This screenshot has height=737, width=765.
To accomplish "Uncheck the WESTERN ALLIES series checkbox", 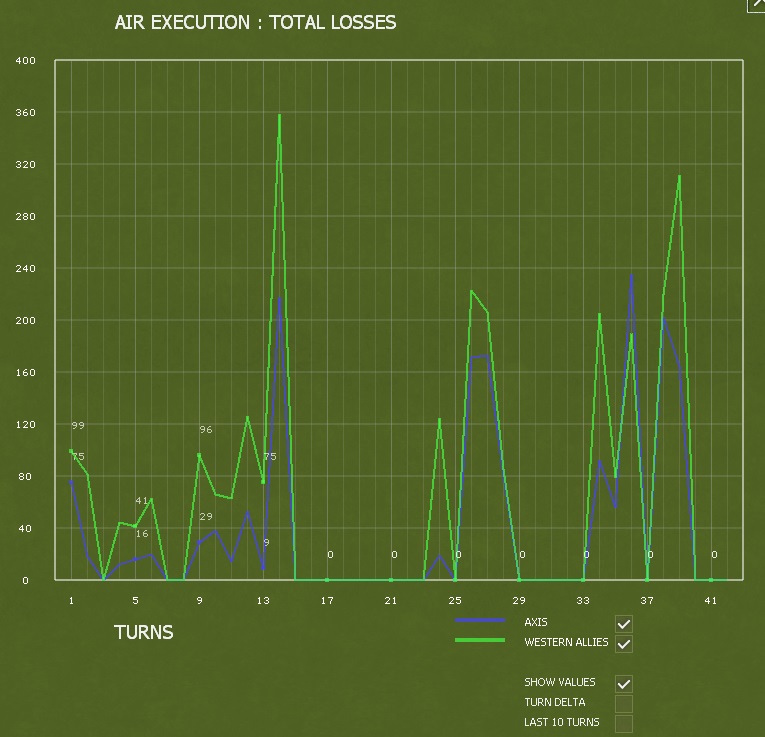I will pyautogui.click(x=624, y=644).
